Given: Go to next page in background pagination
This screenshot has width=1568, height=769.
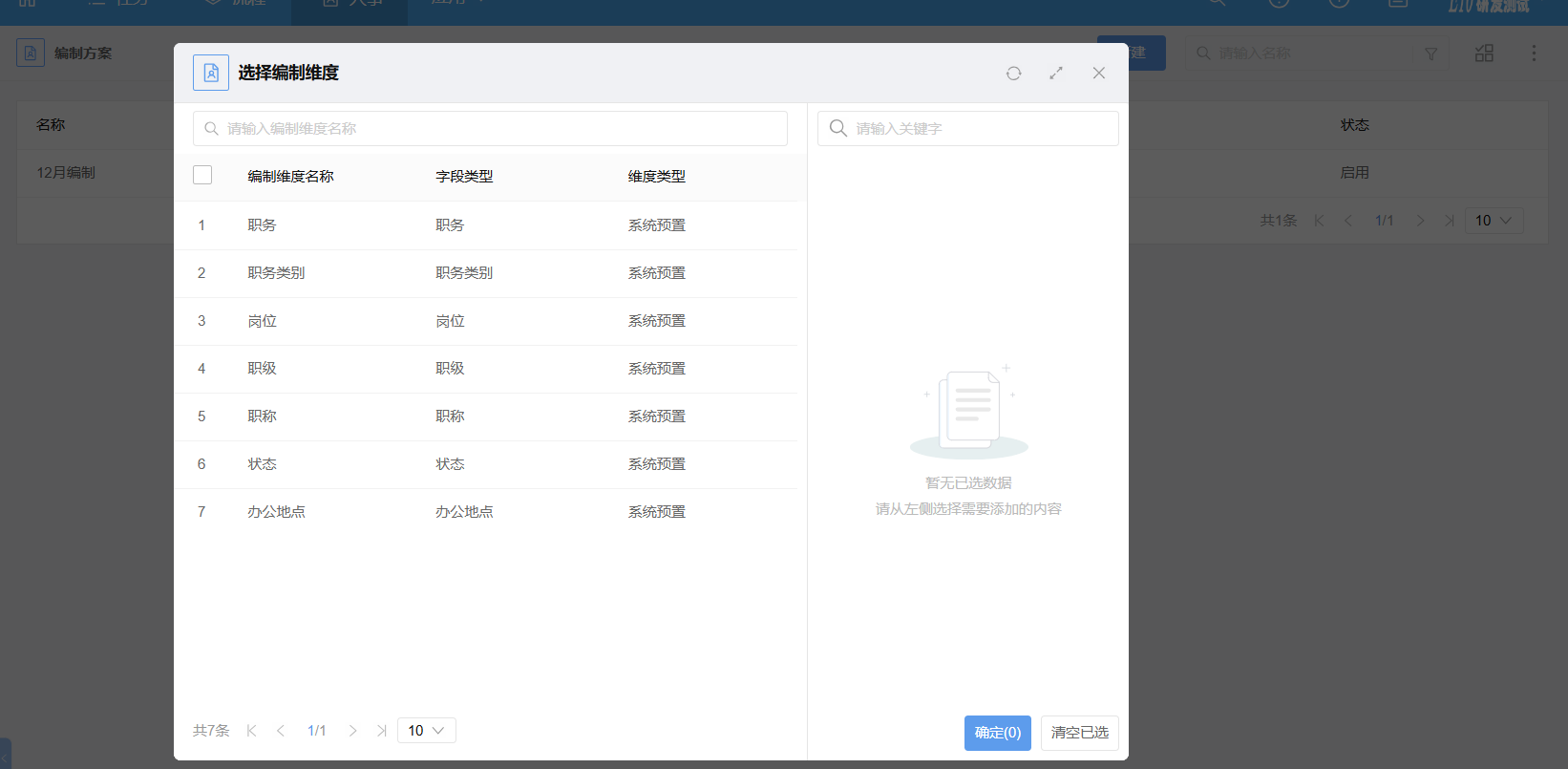Looking at the screenshot, I should click(1420, 221).
